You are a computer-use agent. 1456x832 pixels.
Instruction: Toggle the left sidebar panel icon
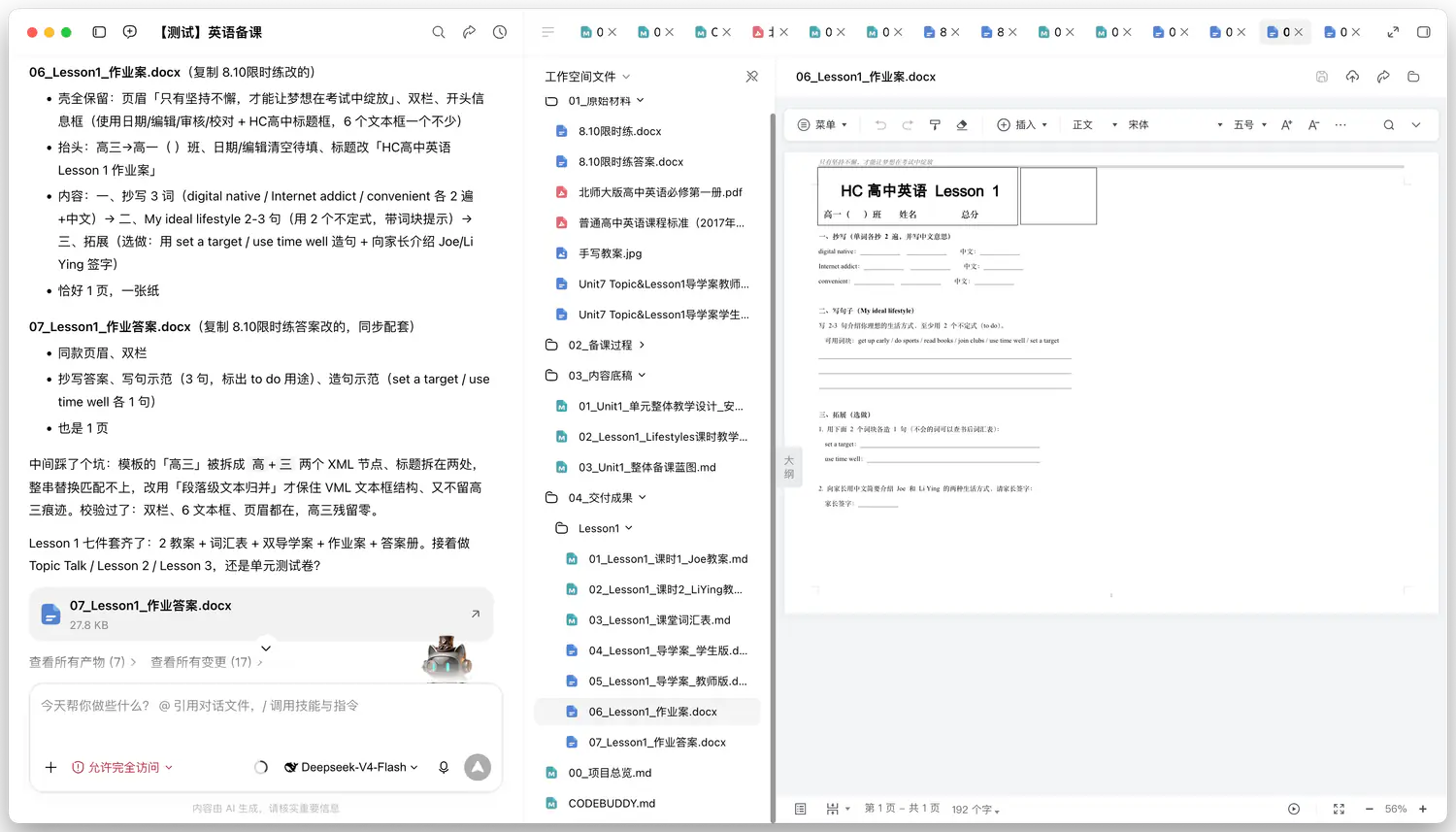pyautogui.click(x=99, y=32)
